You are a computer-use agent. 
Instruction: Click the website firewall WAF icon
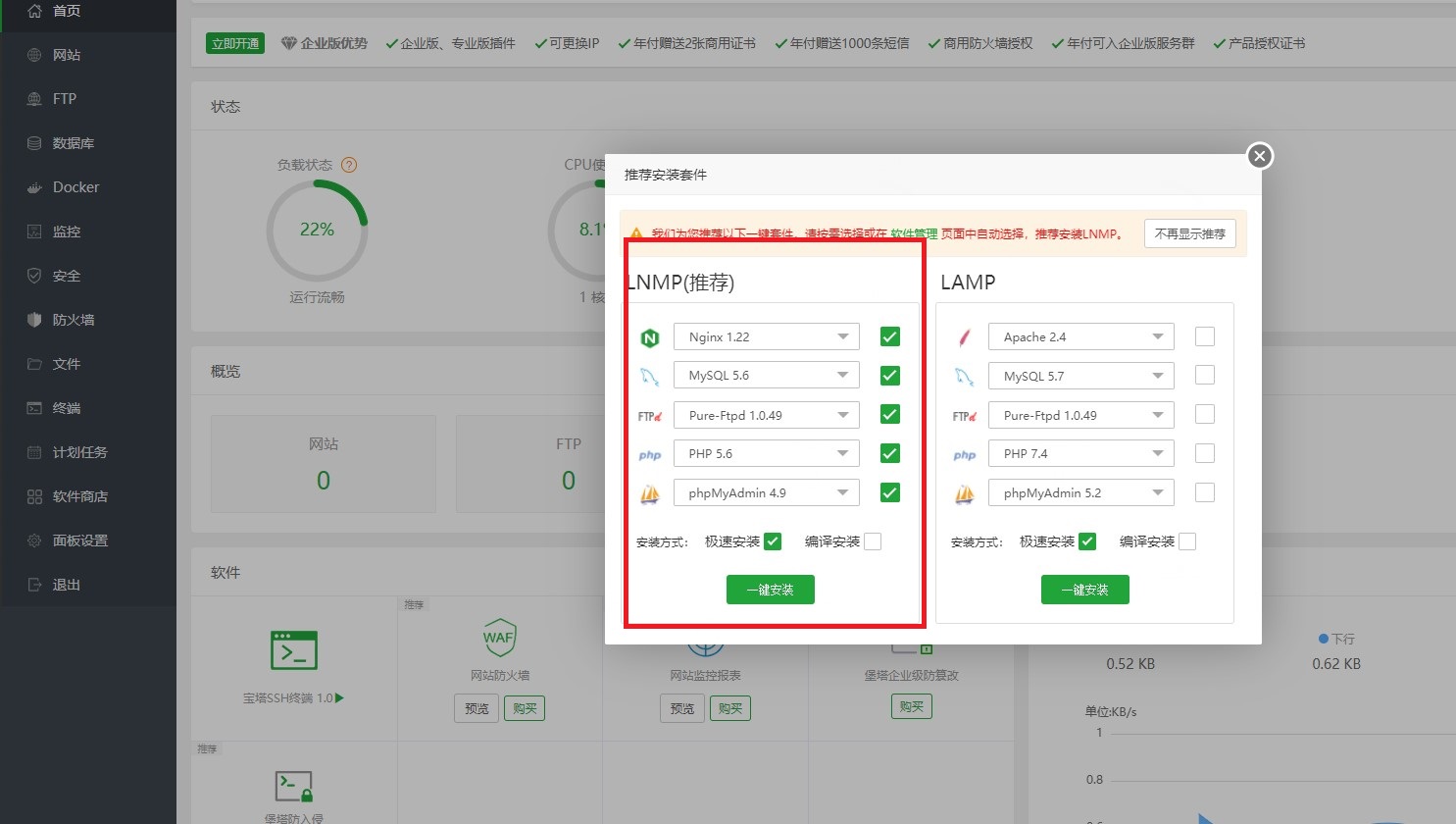click(499, 638)
